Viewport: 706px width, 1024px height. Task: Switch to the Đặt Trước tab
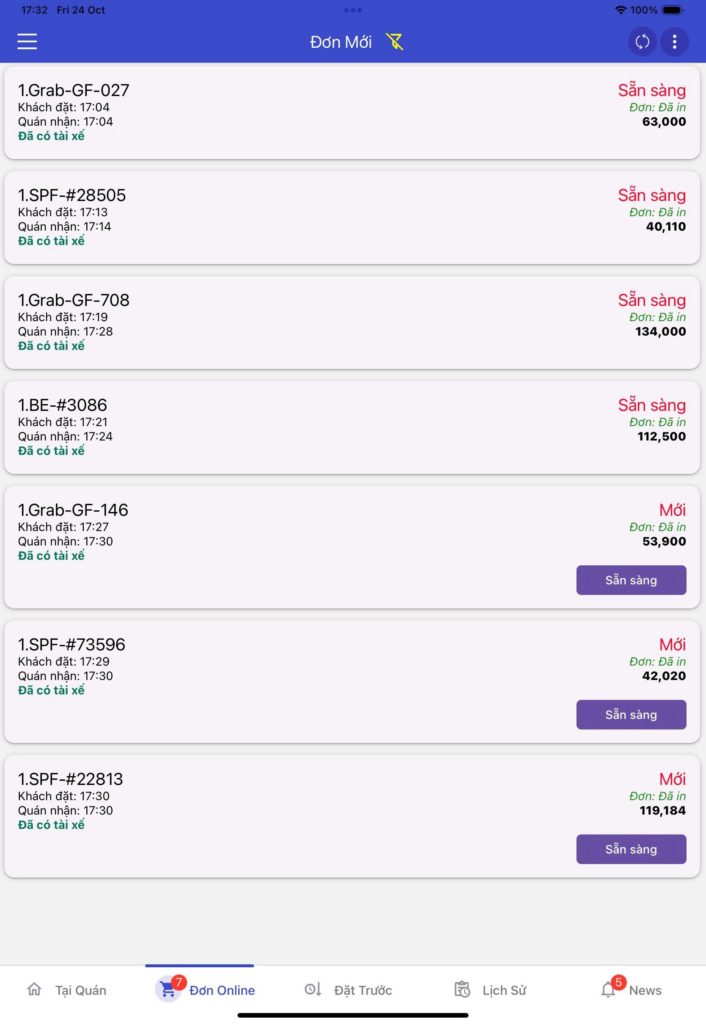click(363, 990)
